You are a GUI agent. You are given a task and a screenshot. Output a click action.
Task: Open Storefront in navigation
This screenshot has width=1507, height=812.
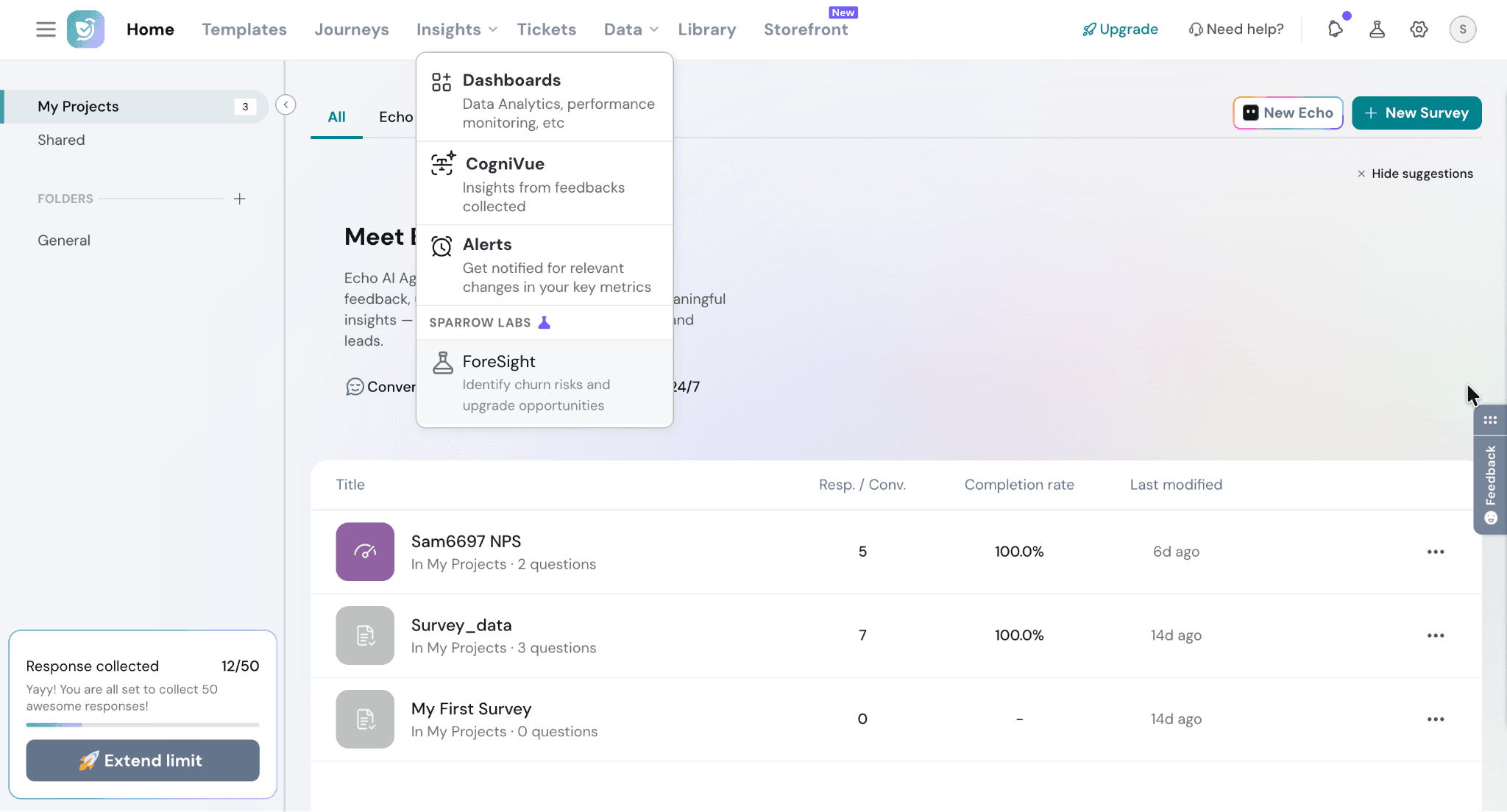tap(806, 29)
